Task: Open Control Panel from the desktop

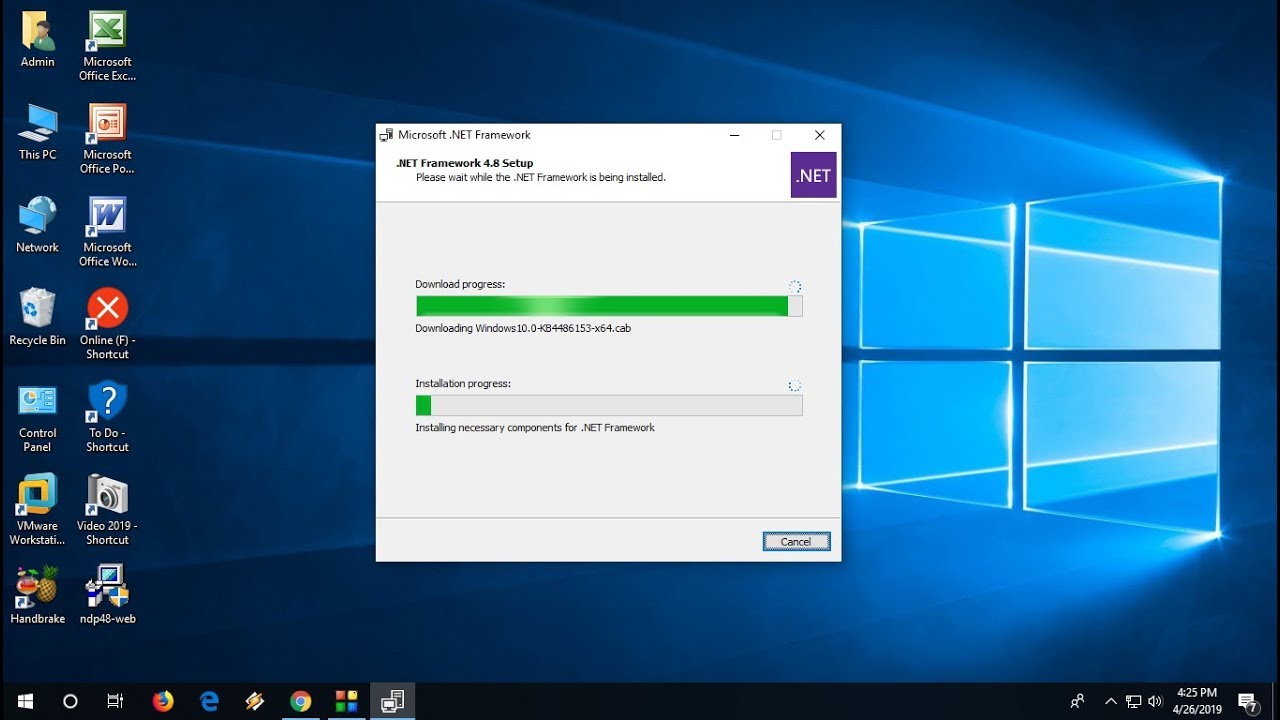Action: 37,404
